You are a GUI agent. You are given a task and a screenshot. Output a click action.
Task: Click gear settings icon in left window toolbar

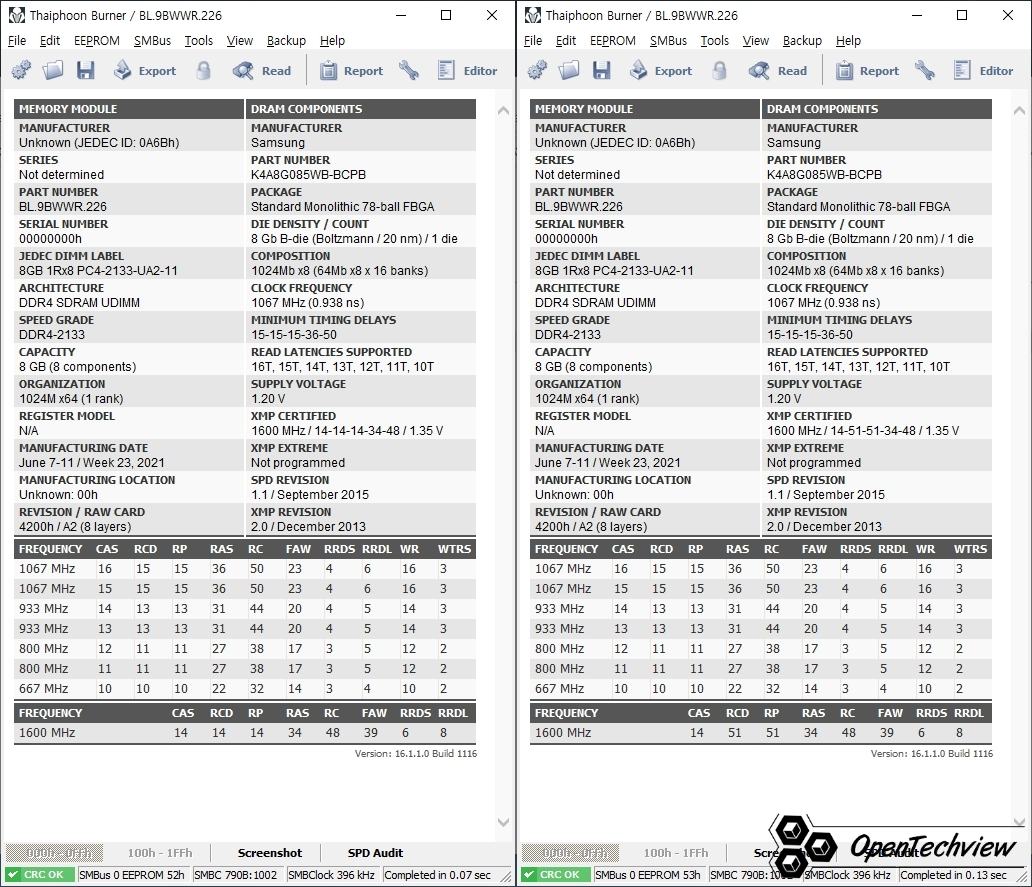[21, 70]
